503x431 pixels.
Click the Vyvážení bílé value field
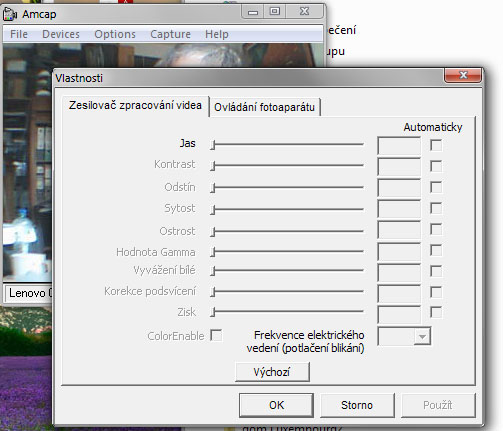(399, 272)
